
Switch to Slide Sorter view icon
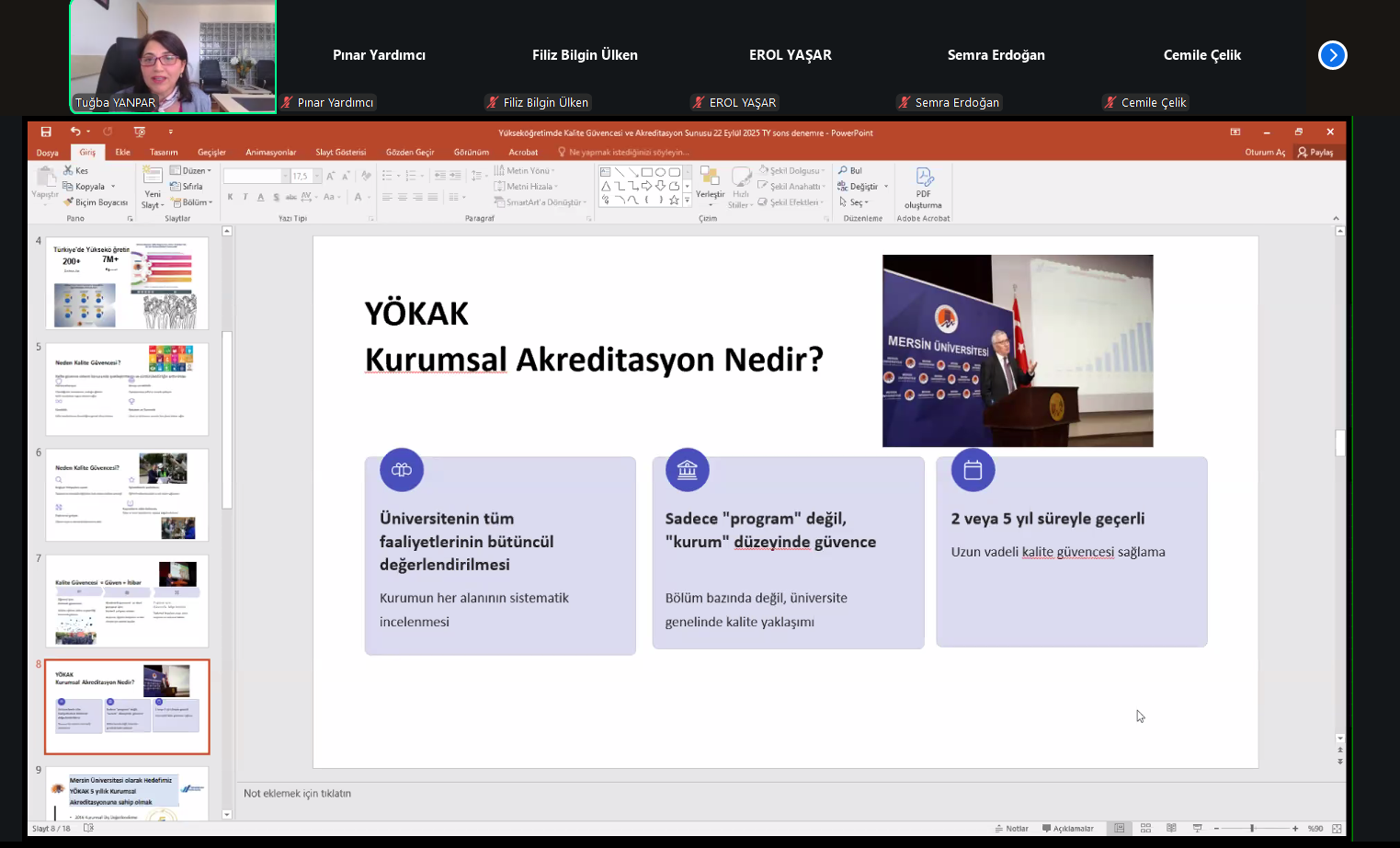coord(1145,829)
